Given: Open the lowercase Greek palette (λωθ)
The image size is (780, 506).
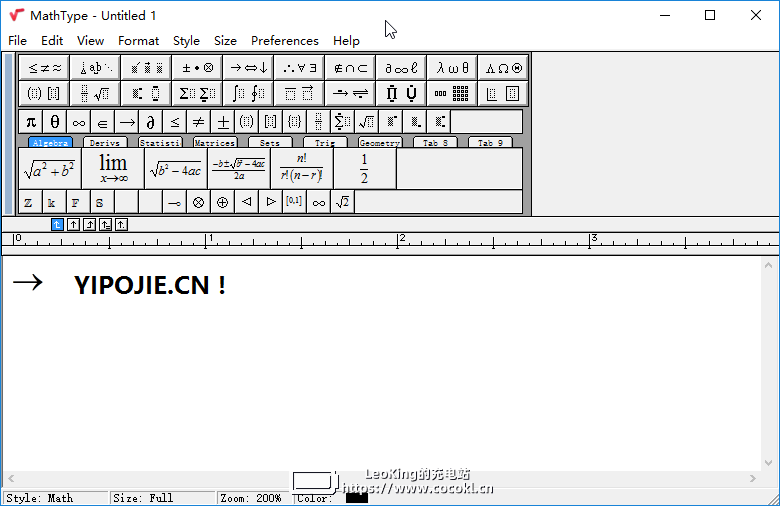Looking at the screenshot, I should [452, 68].
